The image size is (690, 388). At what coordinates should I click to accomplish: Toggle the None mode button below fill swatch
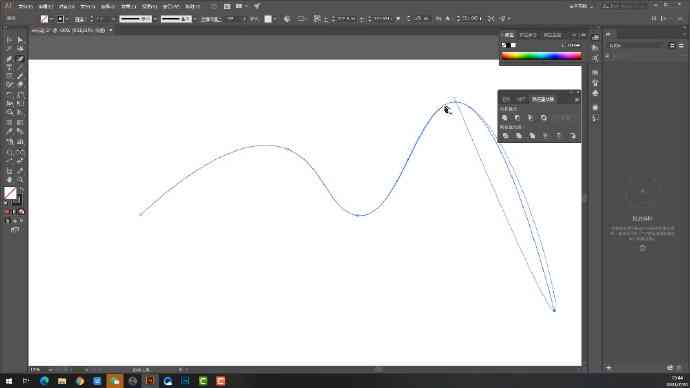21,212
